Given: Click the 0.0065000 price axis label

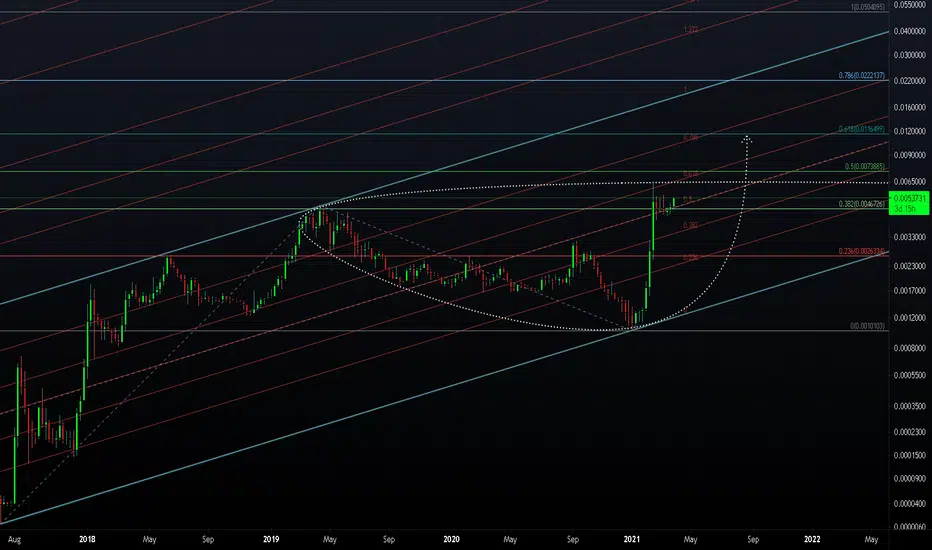Looking at the screenshot, I should pos(910,181).
